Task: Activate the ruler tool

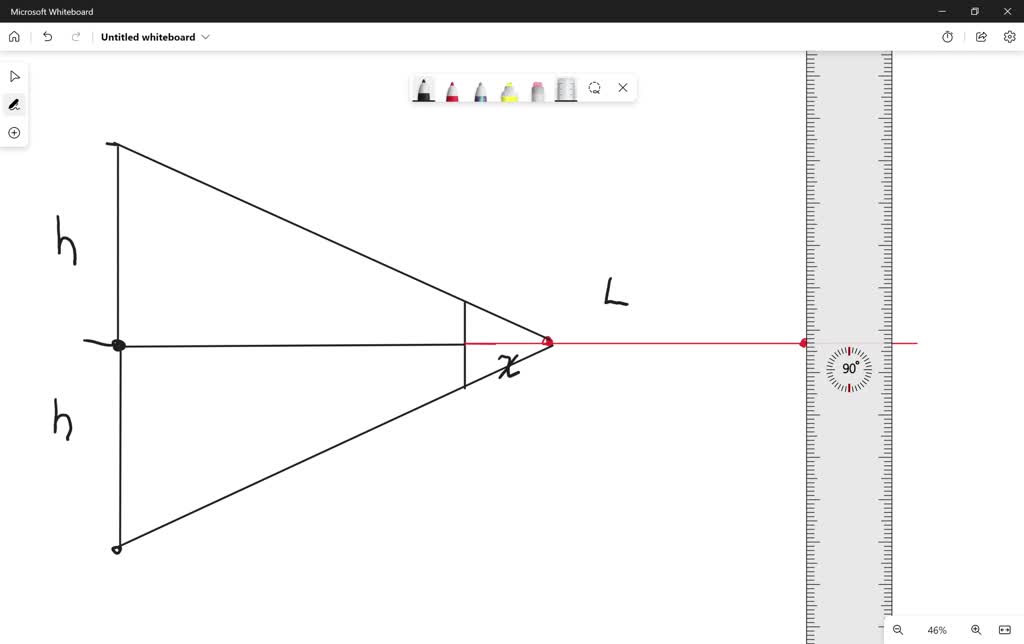Action: 565,88
